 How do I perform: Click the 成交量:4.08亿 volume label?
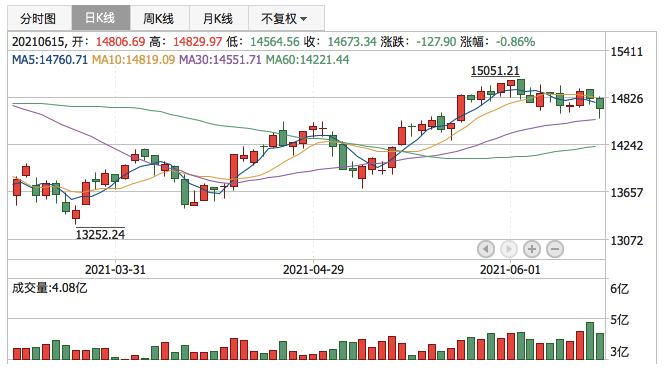[50, 288]
